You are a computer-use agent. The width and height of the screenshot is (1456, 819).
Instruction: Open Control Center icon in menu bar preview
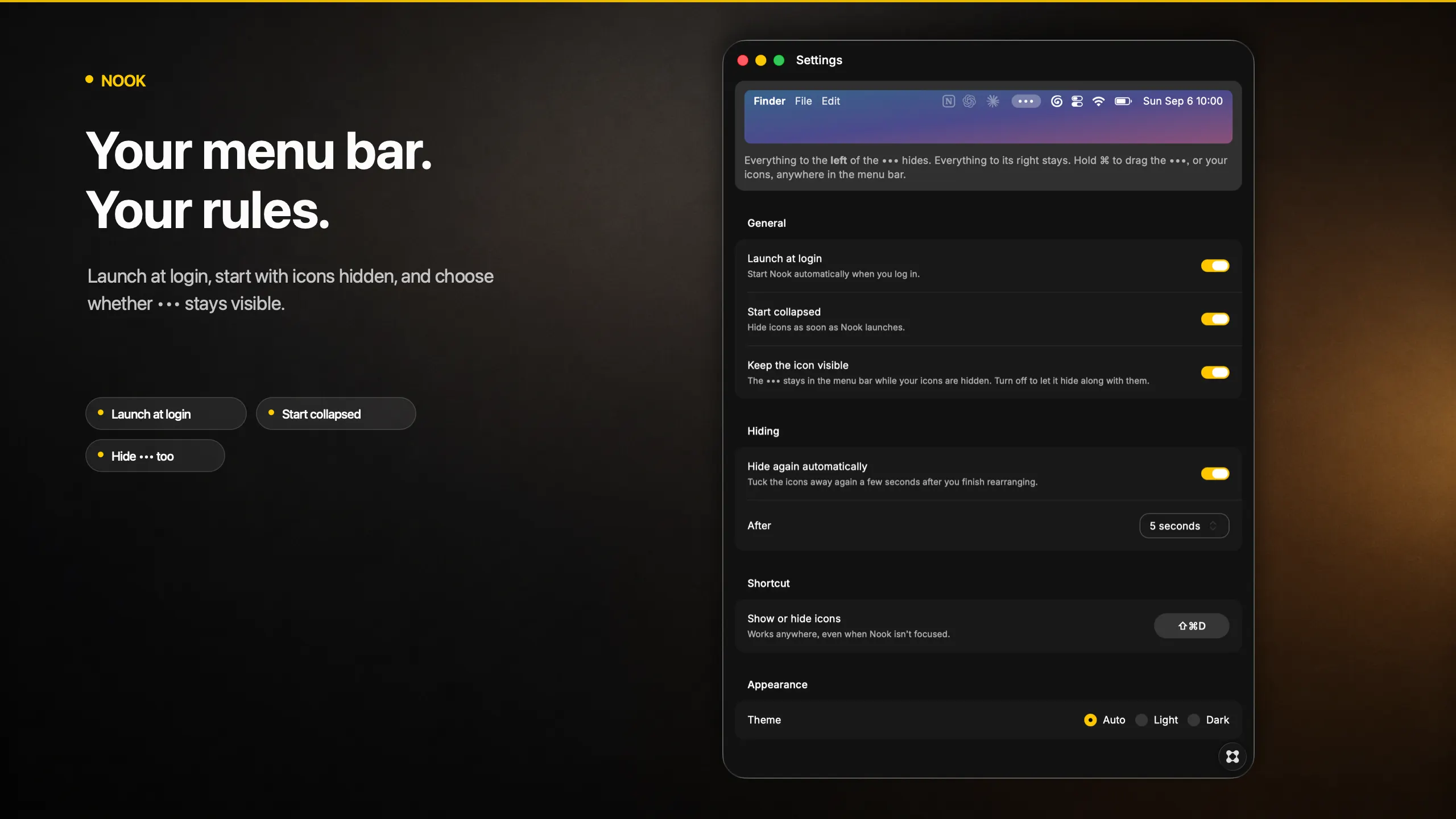click(x=1077, y=101)
